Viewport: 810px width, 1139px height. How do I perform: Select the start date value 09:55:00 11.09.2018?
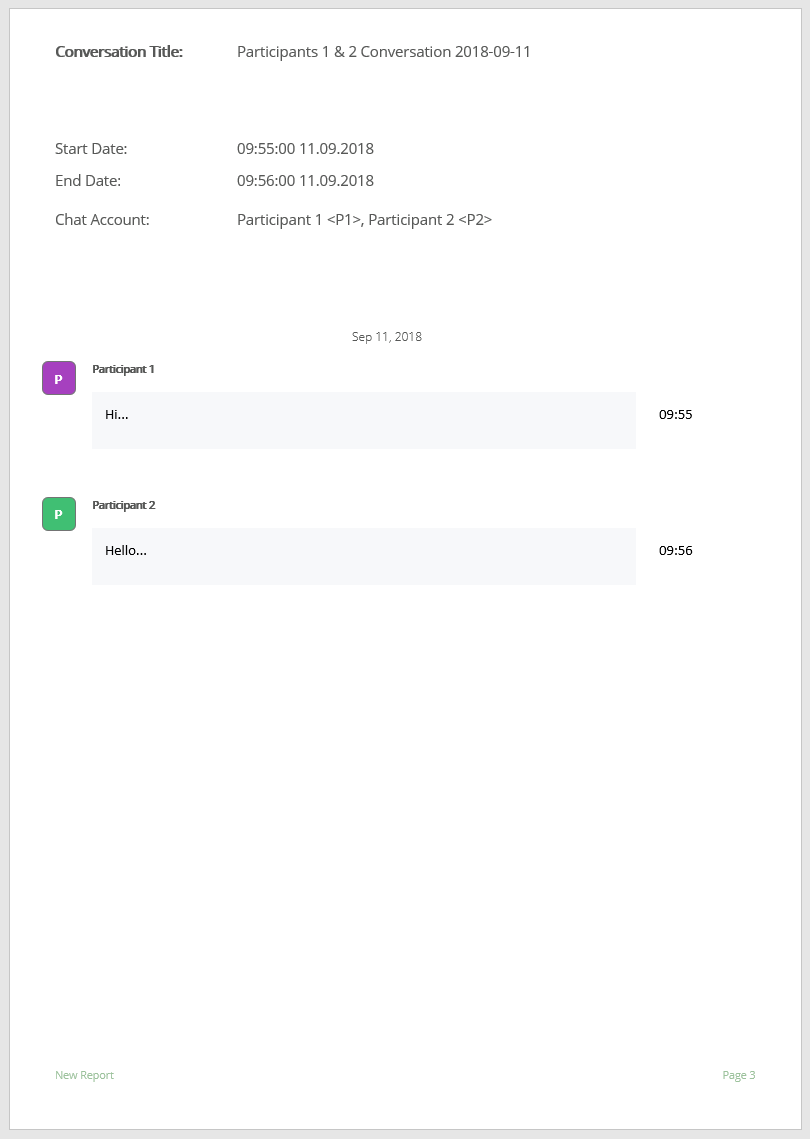305,149
